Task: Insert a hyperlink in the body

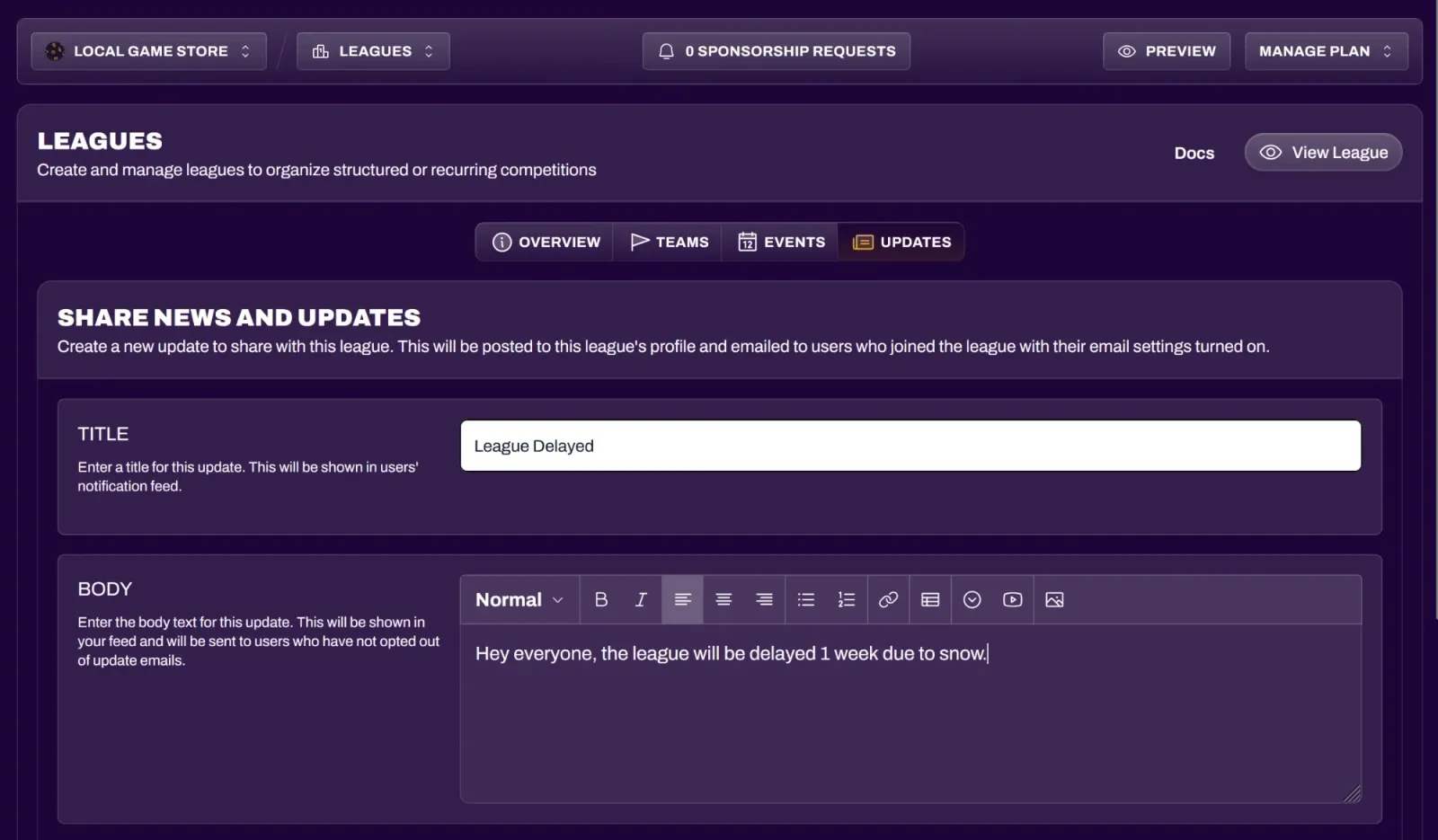Action: [888, 599]
